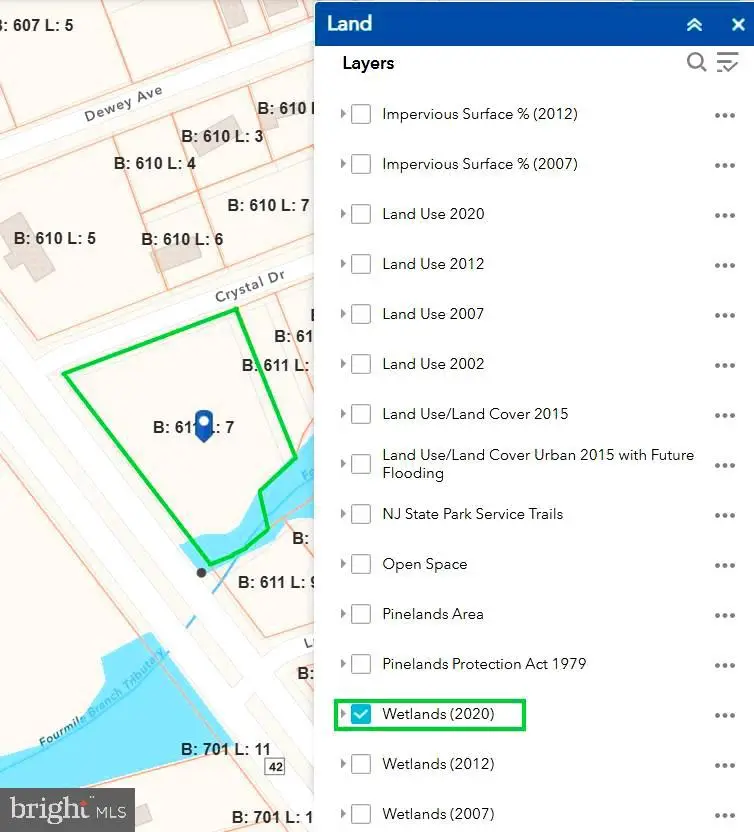Enable the Open Space layer checkbox
The height and width of the screenshot is (832, 754).
tap(361, 564)
